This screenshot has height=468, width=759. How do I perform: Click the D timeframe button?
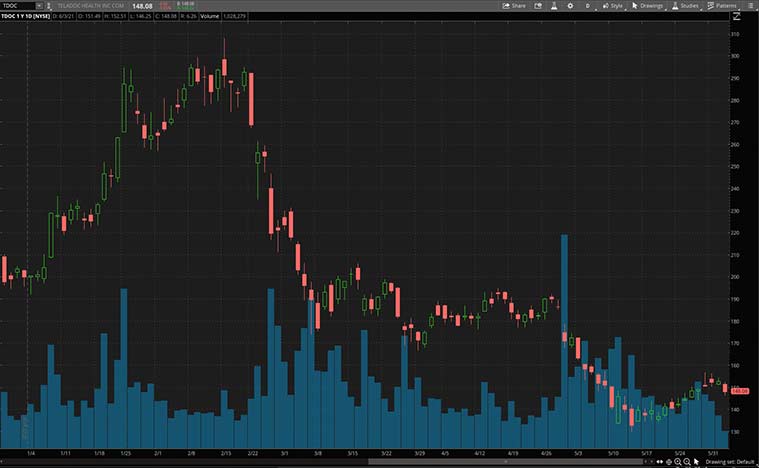(x=587, y=6)
